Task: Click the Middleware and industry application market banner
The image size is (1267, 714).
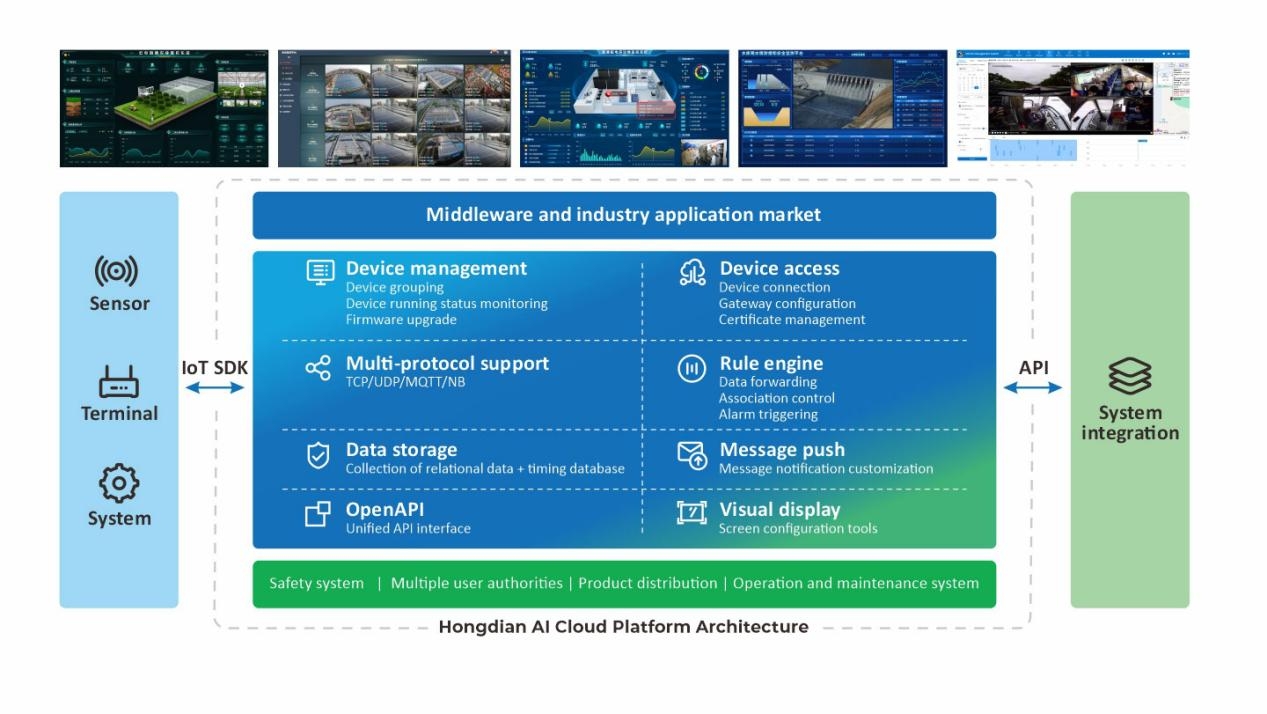Action: pos(623,215)
